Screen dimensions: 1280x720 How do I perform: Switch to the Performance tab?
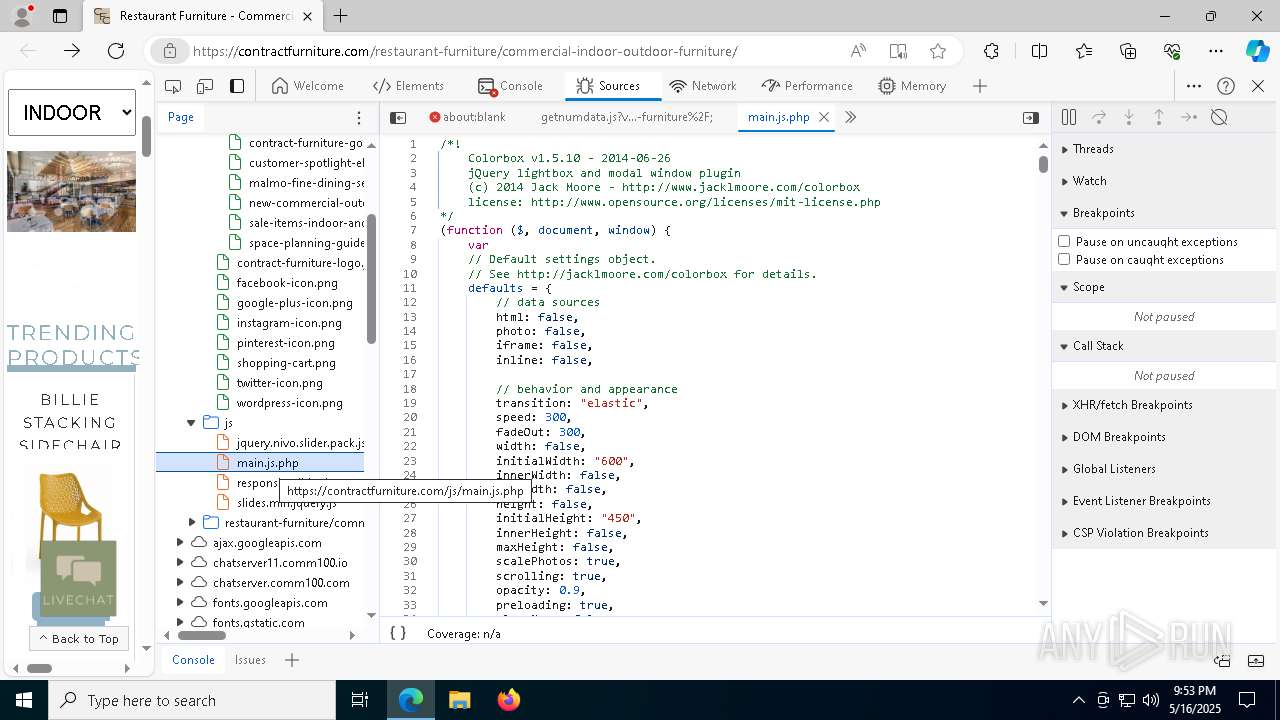tap(807, 86)
